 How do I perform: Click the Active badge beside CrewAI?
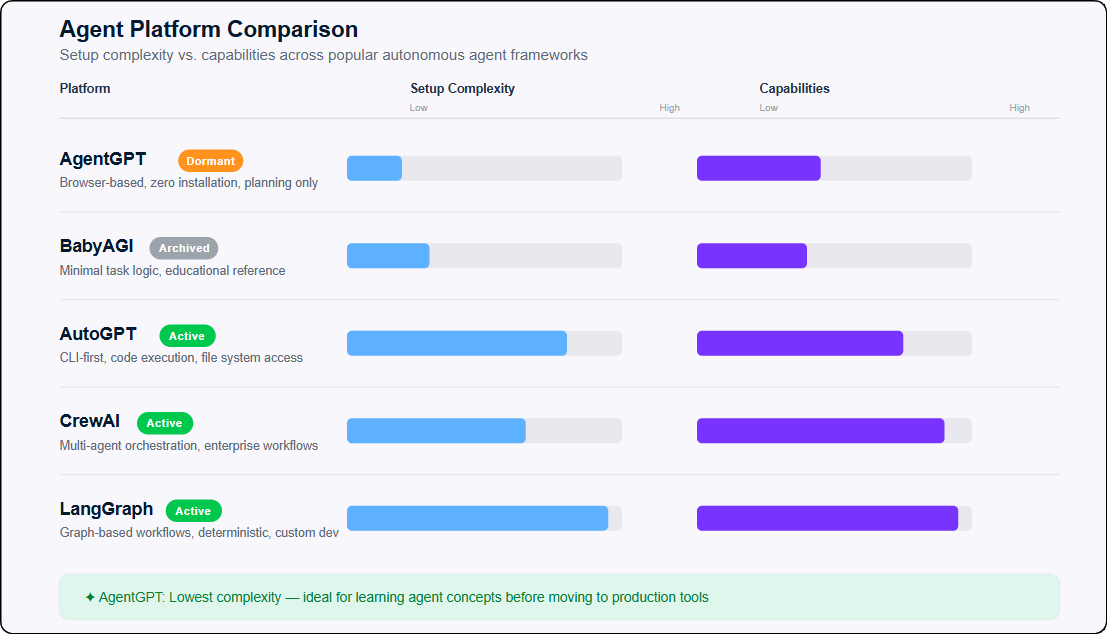click(165, 423)
